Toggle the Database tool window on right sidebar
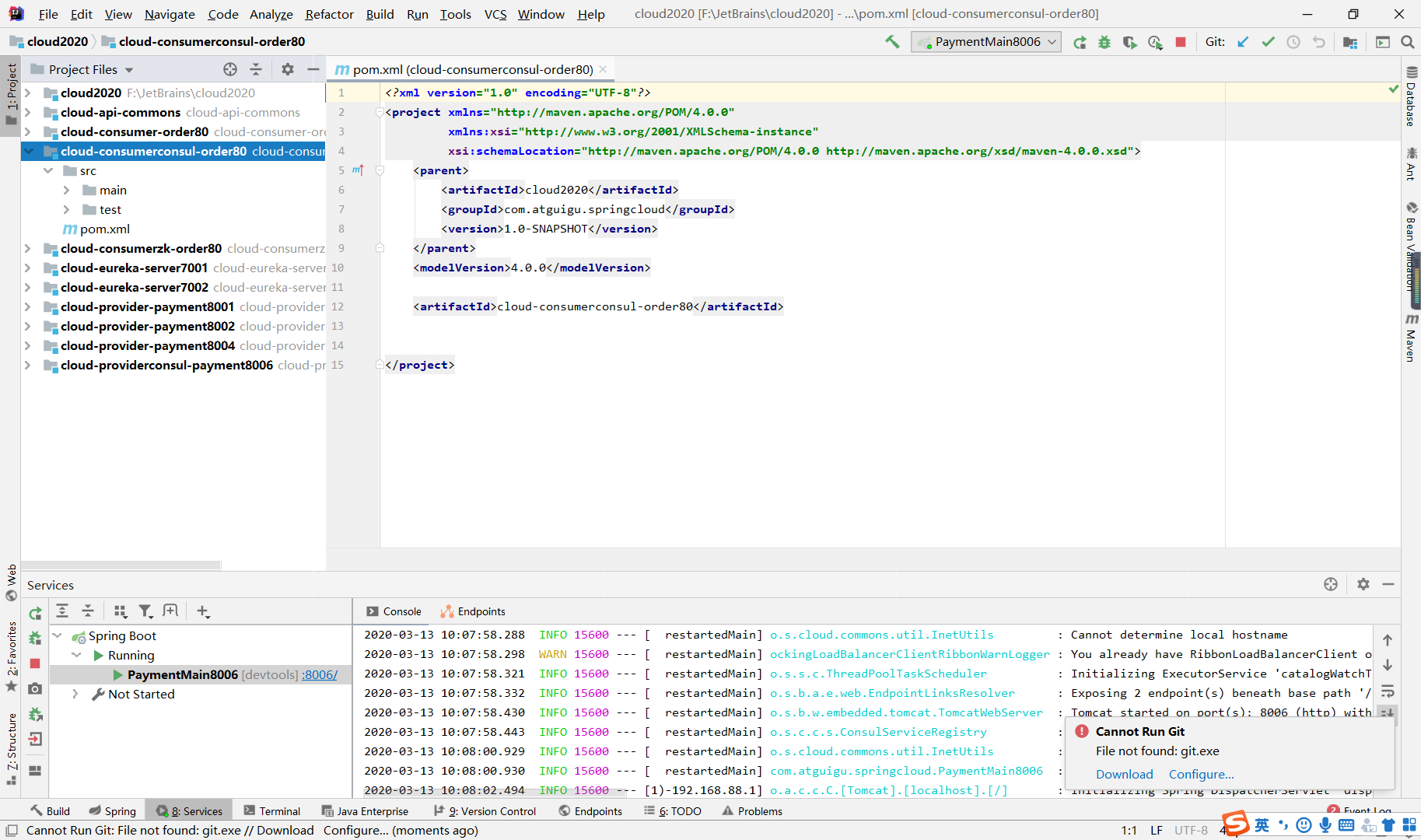Viewport: 1421px width, 840px height. pos(1411,96)
